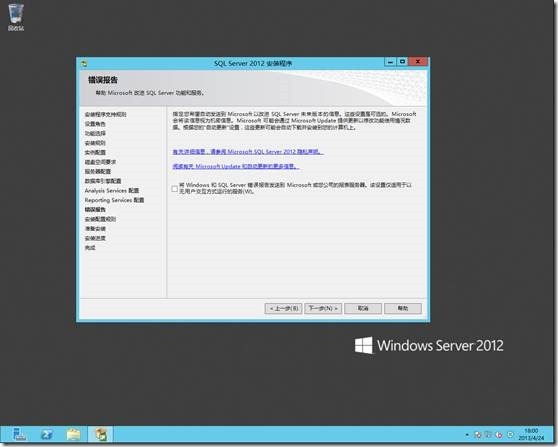Minimize the SQL Server 2012 setup window

[x=390, y=62]
